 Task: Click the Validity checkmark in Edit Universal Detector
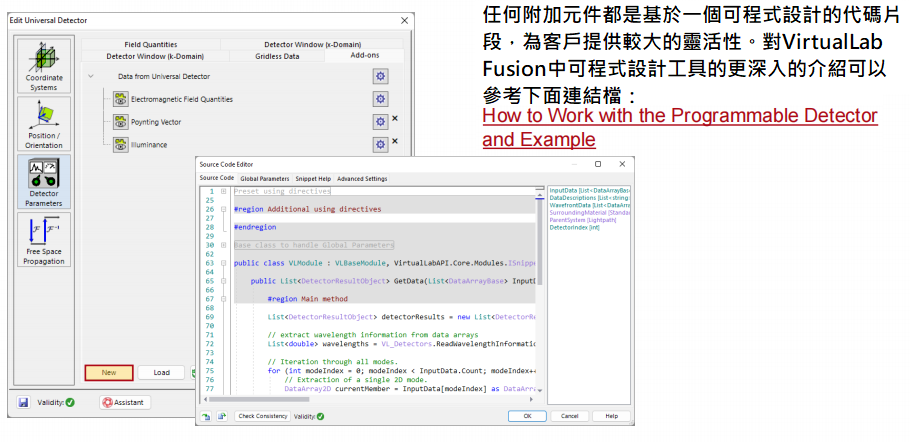(x=70, y=403)
